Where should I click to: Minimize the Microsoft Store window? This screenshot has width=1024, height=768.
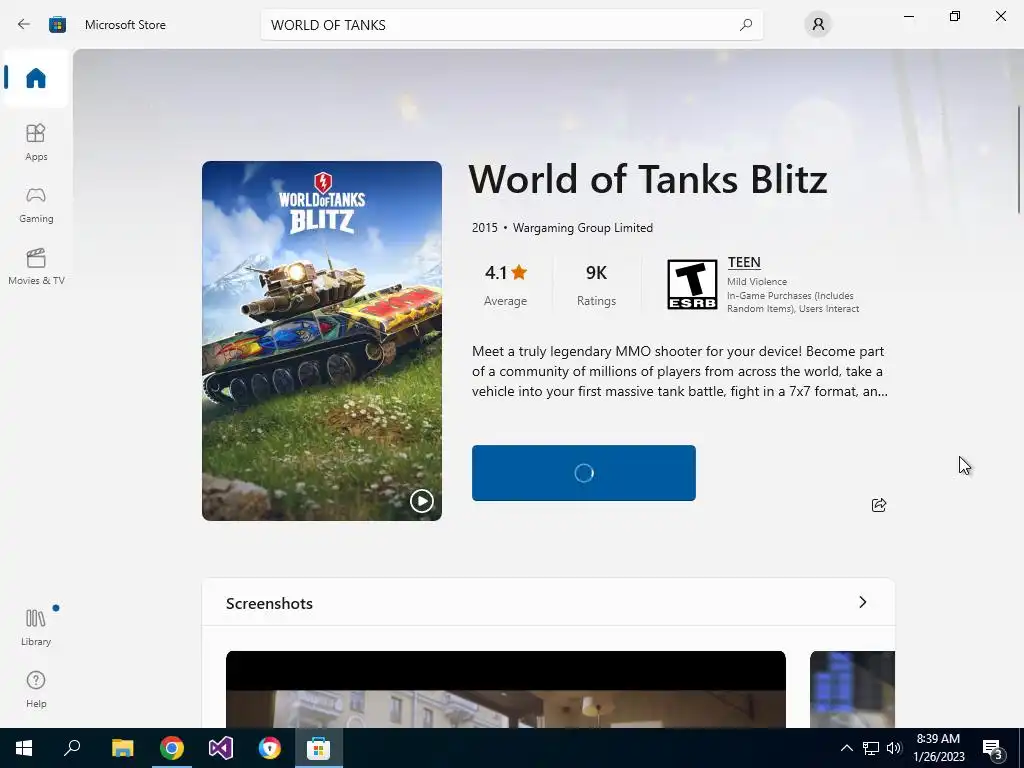click(908, 16)
